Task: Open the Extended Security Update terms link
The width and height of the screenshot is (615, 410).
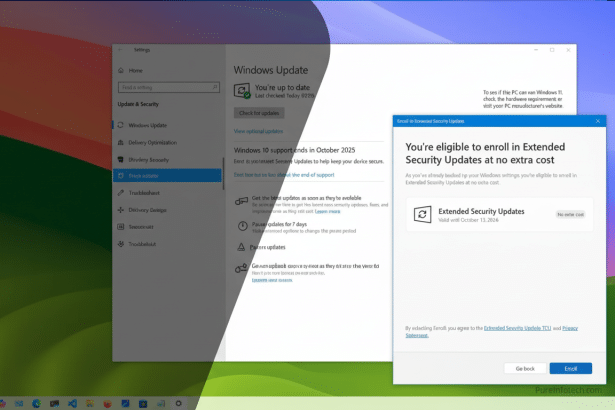Action: (x=517, y=328)
